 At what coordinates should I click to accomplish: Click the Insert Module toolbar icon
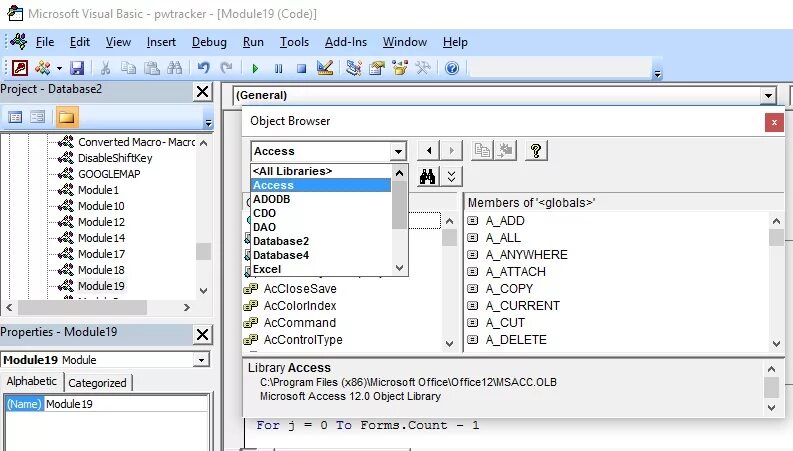(x=42, y=67)
